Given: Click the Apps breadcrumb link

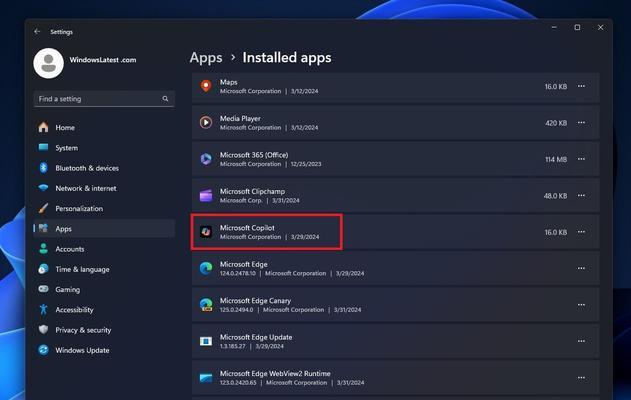Looking at the screenshot, I should (206, 58).
